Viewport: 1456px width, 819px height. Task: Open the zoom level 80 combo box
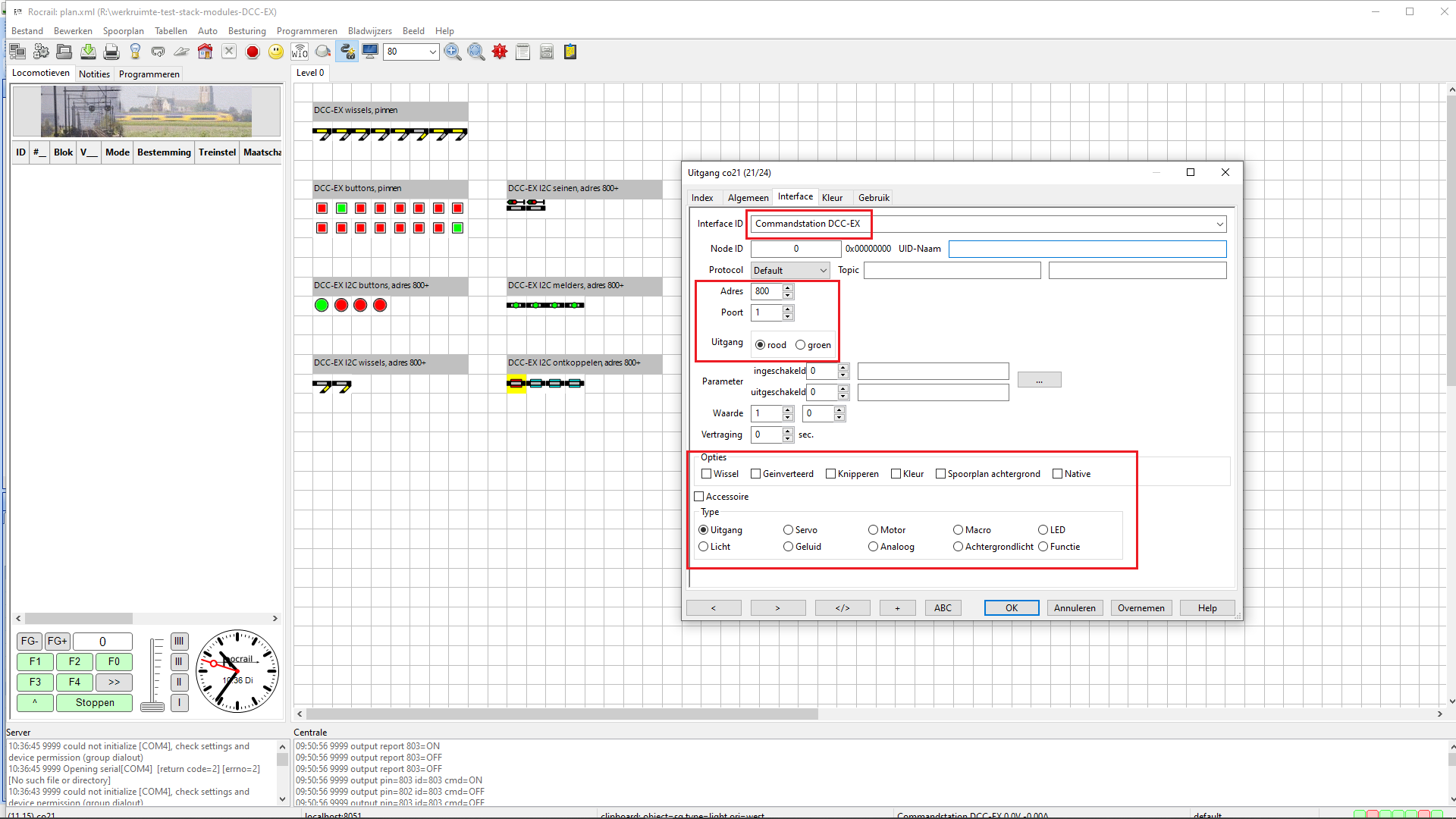432,52
